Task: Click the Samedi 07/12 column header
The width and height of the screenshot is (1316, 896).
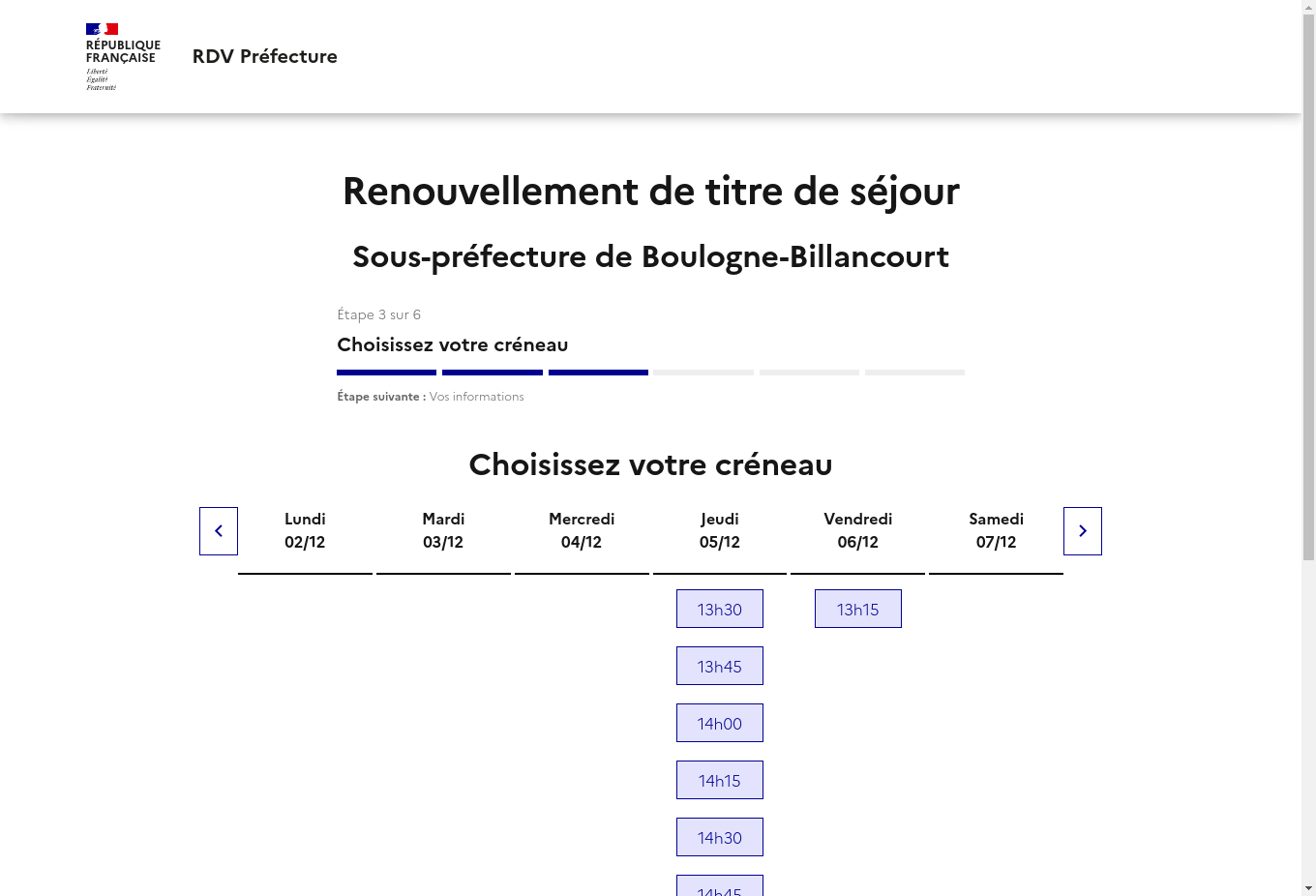Action: coord(997,530)
